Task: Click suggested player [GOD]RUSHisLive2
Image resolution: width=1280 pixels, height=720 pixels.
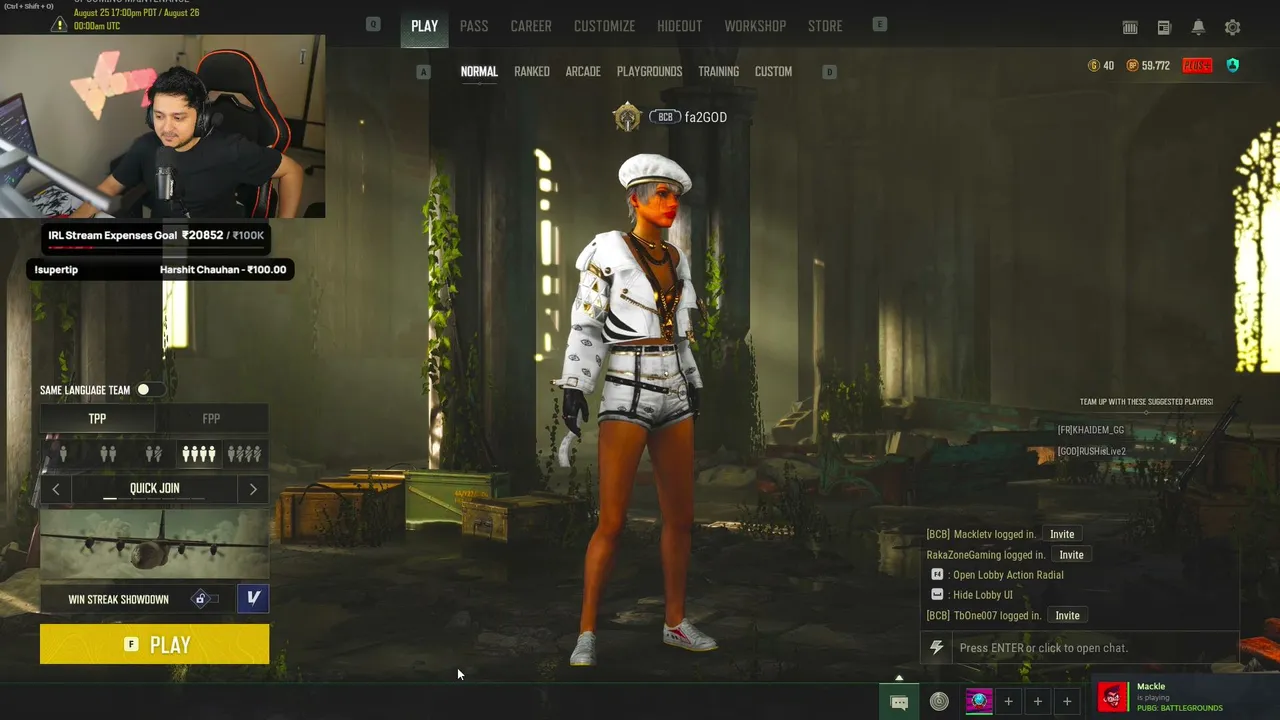Action: click(x=1092, y=452)
